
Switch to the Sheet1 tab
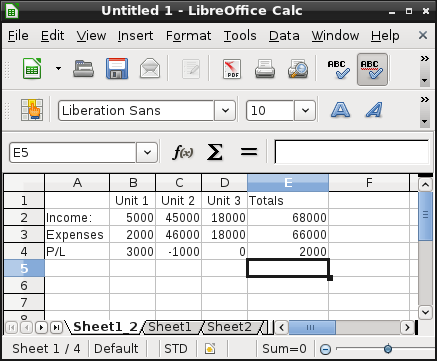[x=170, y=327]
